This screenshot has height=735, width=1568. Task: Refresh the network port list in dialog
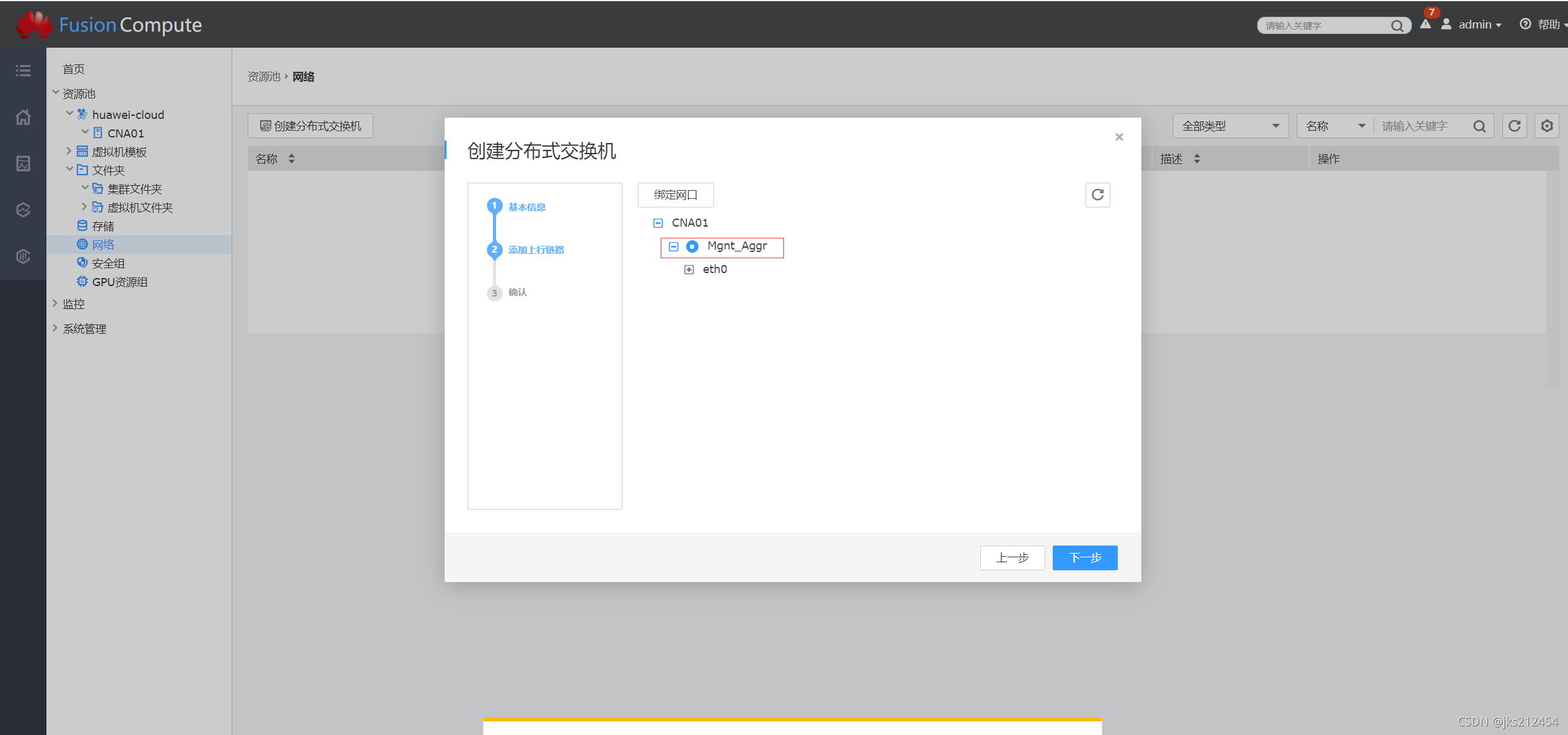pos(1097,195)
